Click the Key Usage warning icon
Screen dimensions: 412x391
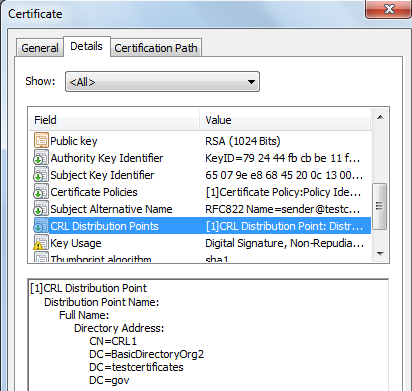(x=41, y=243)
